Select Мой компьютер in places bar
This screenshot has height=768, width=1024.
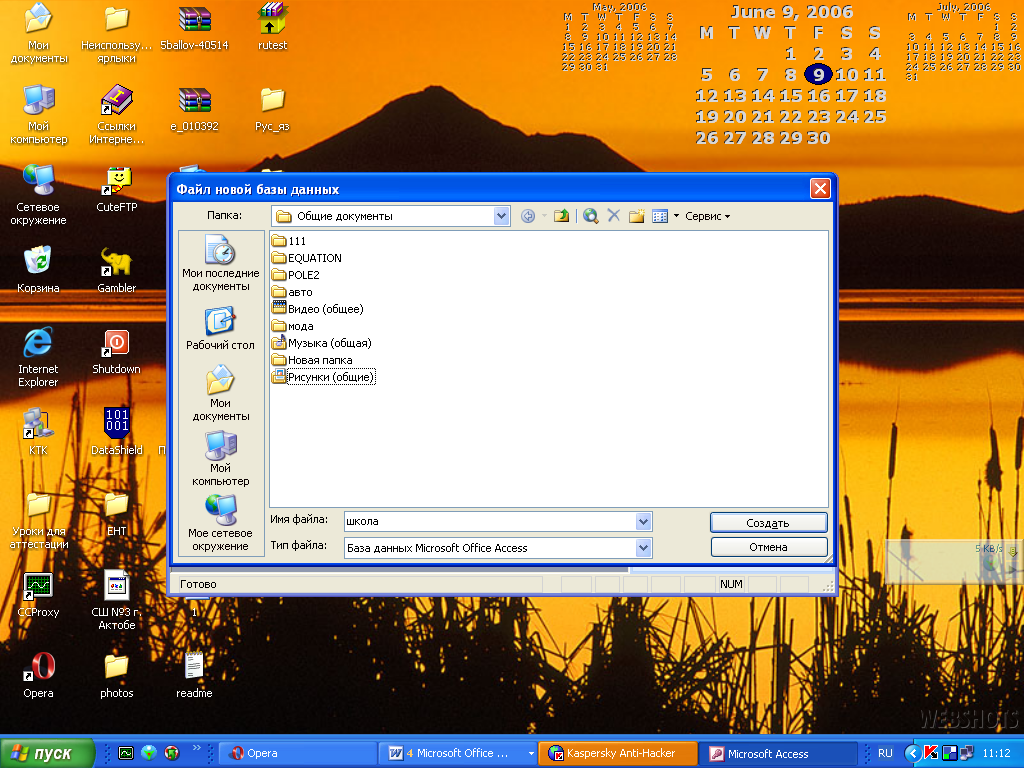coord(221,458)
